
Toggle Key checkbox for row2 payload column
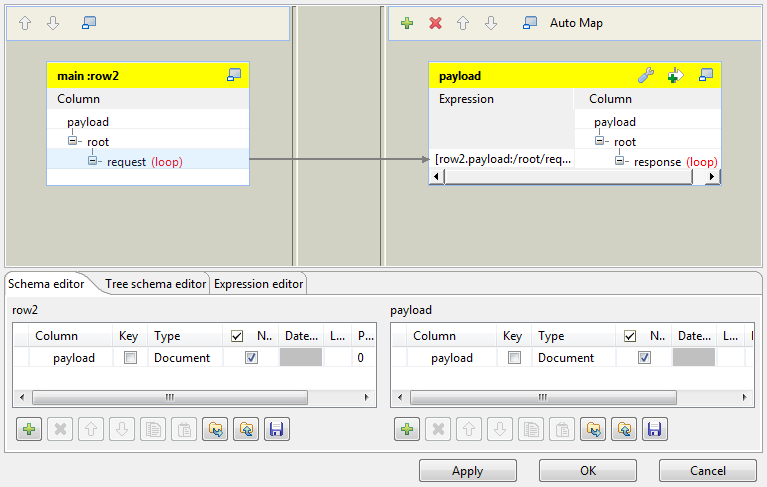tap(130, 358)
